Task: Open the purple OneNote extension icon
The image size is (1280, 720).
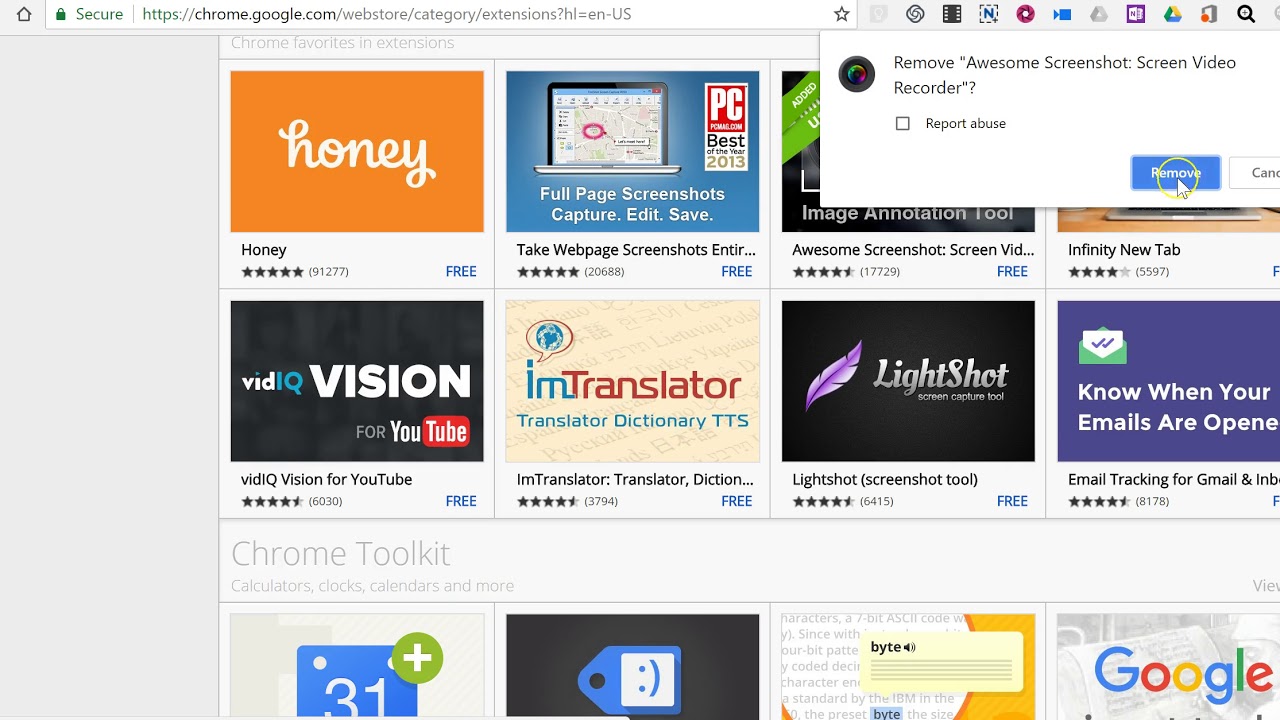Action: (x=1136, y=14)
